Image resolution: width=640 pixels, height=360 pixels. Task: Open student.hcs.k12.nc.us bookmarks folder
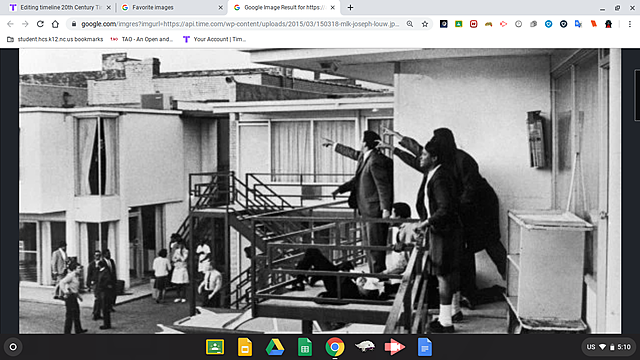[x=55, y=39]
